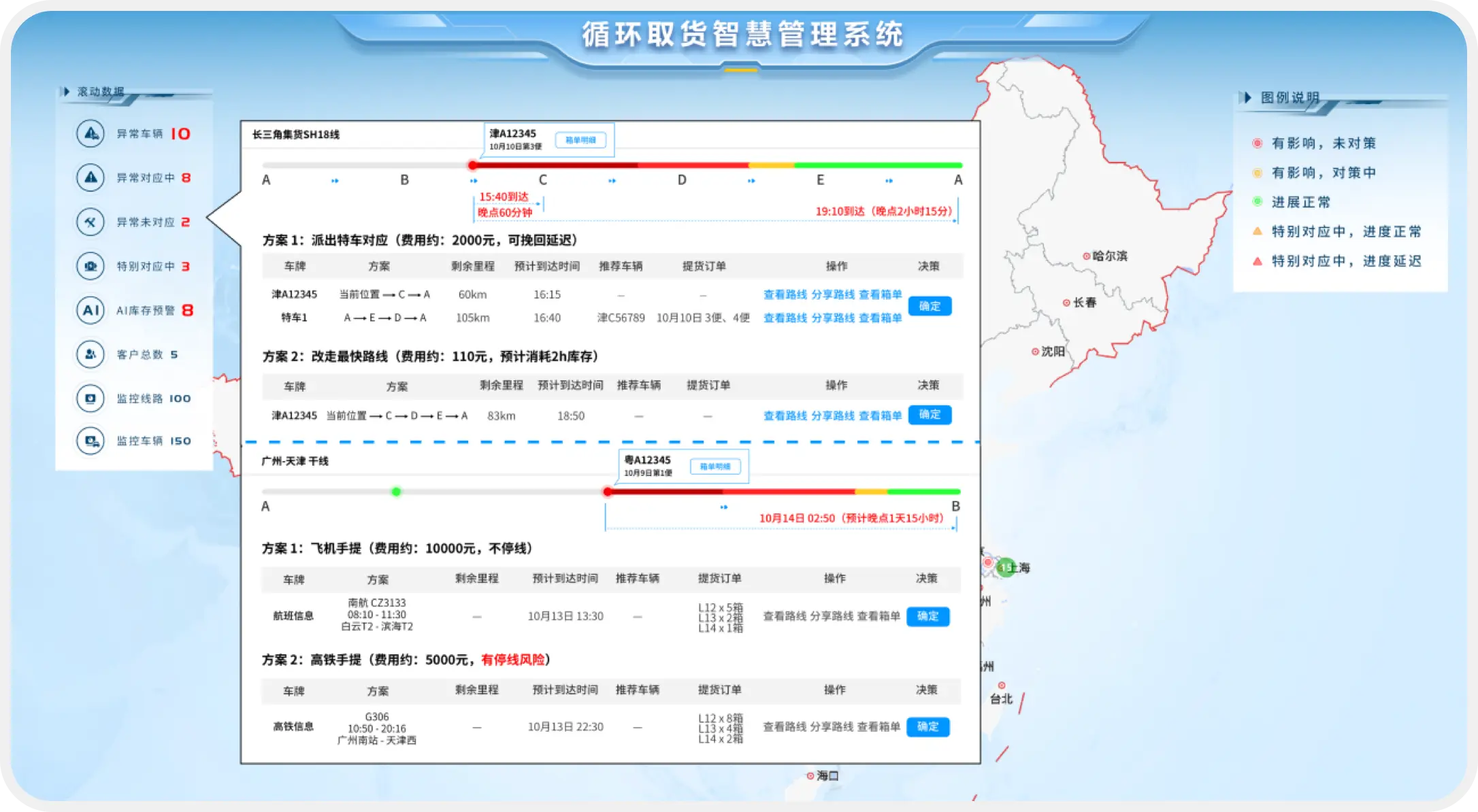
Task: Click yellow segment of SH18线 progress bar
Action: pyautogui.click(x=772, y=165)
